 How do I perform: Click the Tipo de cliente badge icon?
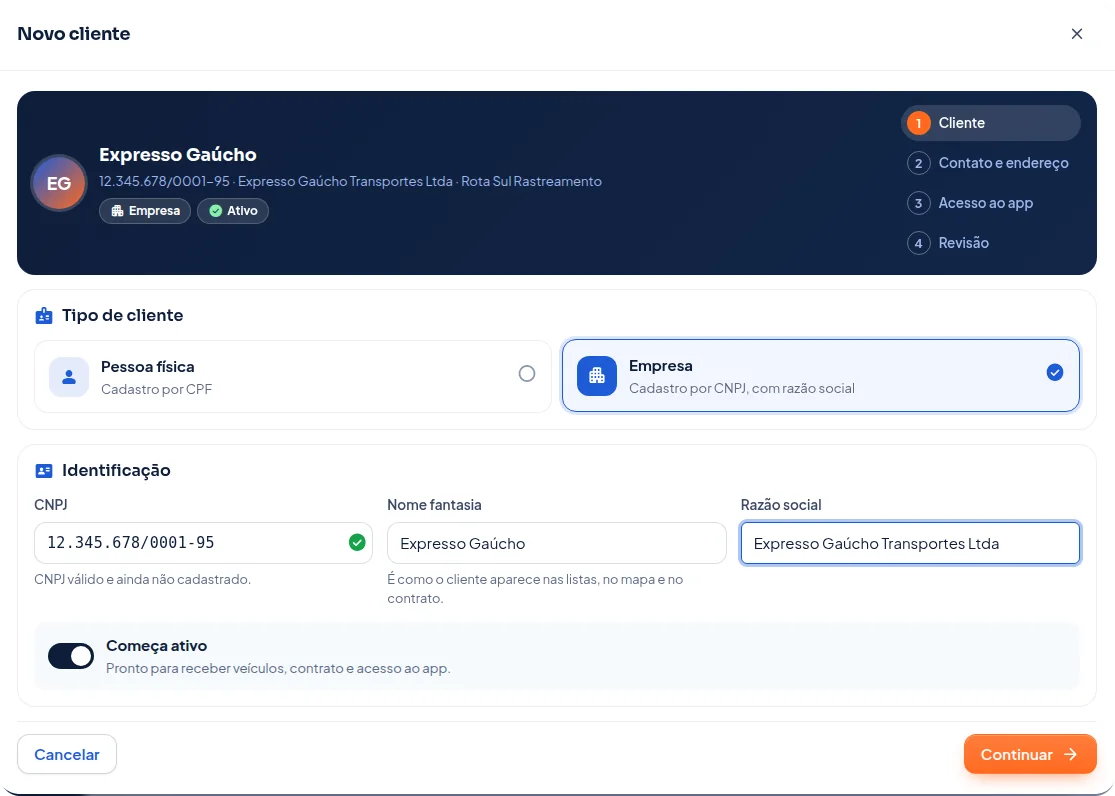(x=44, y=315)
